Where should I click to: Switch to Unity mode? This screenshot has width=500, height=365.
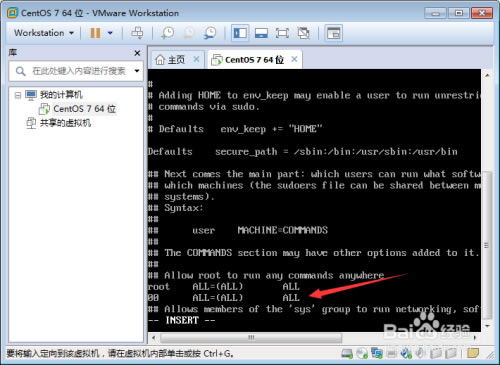tap(303, 33)
